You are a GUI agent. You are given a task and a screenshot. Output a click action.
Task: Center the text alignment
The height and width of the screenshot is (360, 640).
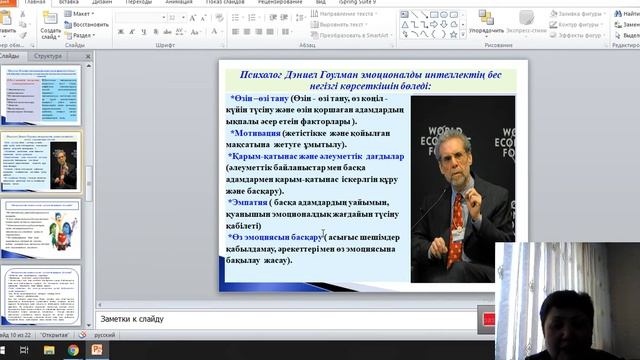[x=247, y=31]
